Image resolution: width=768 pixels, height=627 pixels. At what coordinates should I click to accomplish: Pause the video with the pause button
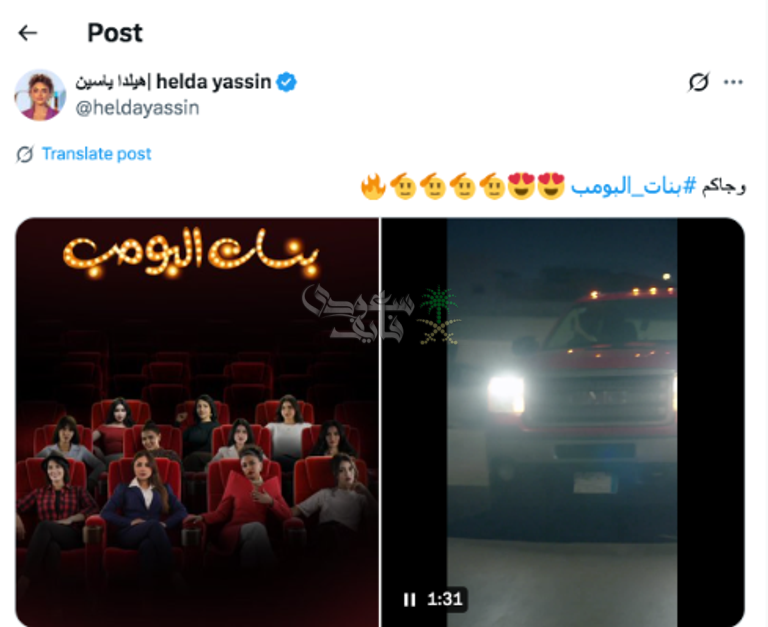tap(409, 599)
